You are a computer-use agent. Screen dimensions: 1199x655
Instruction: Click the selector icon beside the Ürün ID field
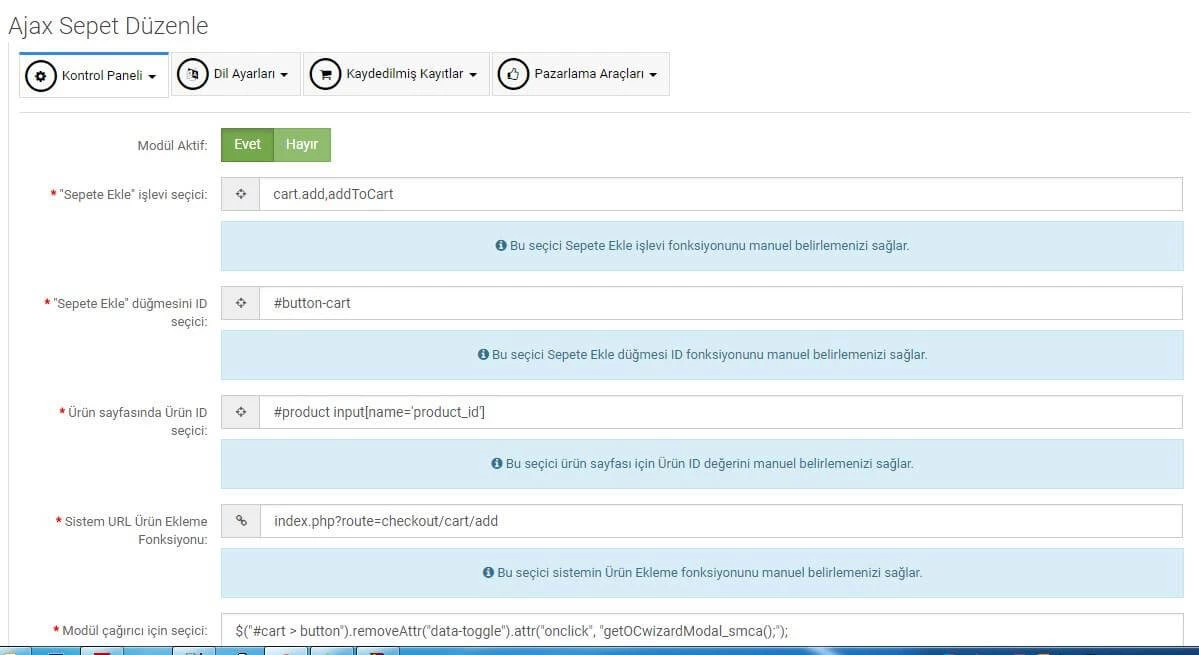click(240, 411)
